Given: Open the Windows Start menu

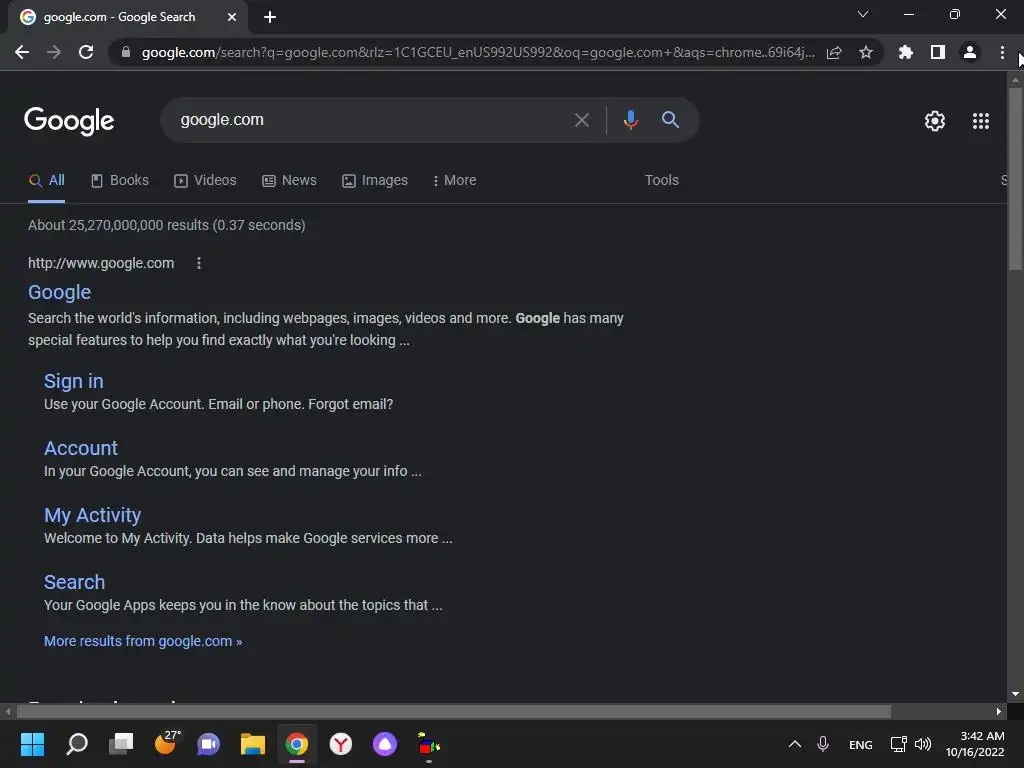Looking at the screenshot, I should [x=32, y=744].
